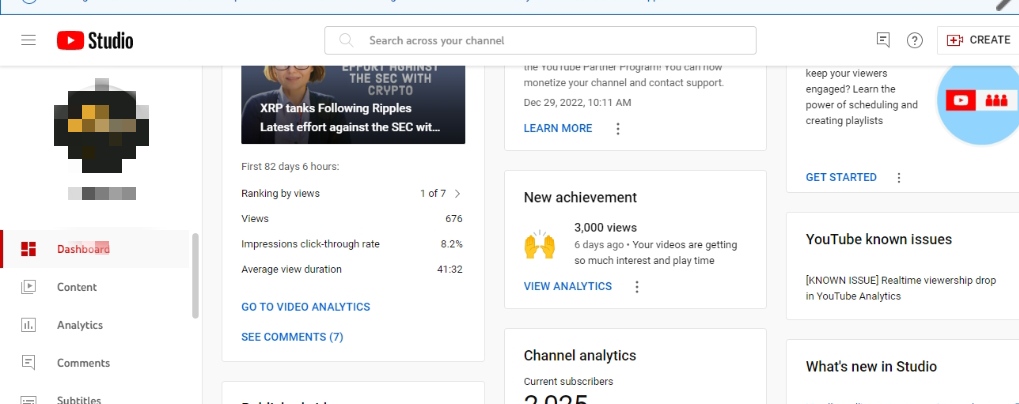This screenshot has width=1019, height=404.
Task: Open the Help question mark icon
Action: tap(914, 40)
